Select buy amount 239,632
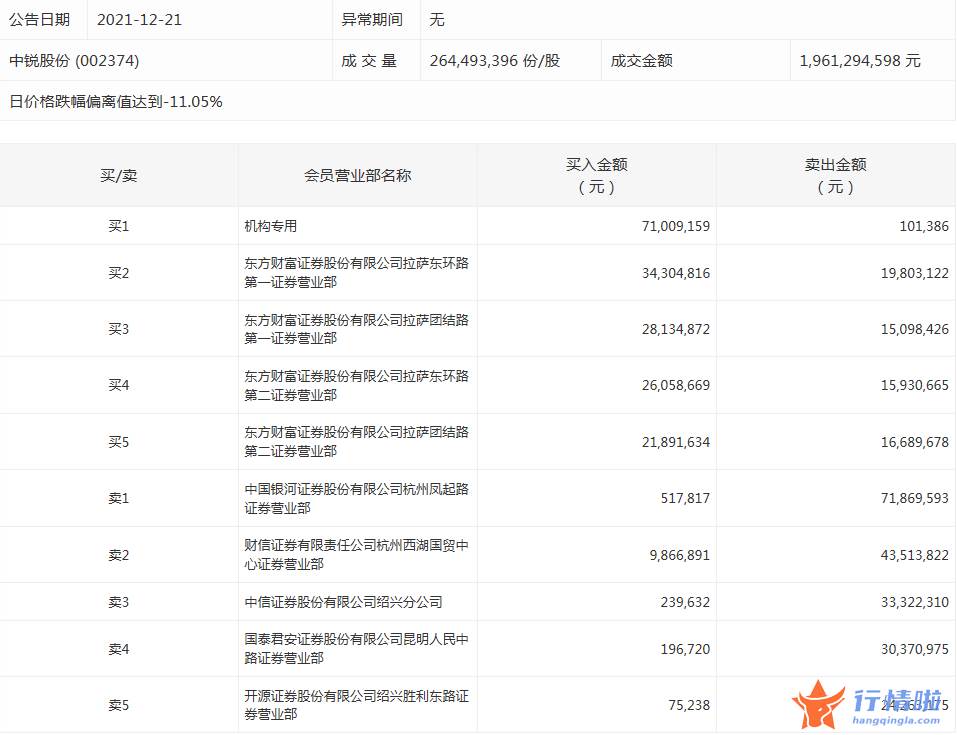Screen dimensions: 957x735 click(x=685, y=602)
